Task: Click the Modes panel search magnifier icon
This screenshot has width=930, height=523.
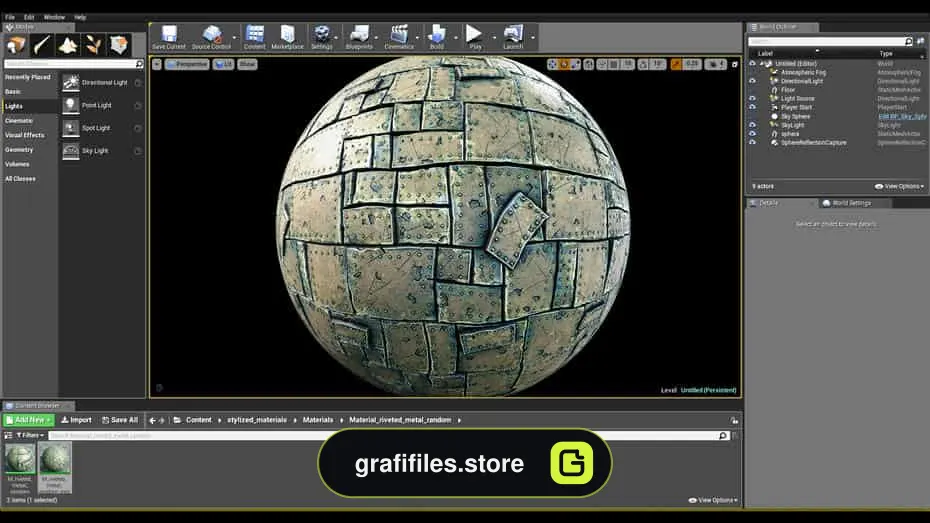Action: coord(139,63)
